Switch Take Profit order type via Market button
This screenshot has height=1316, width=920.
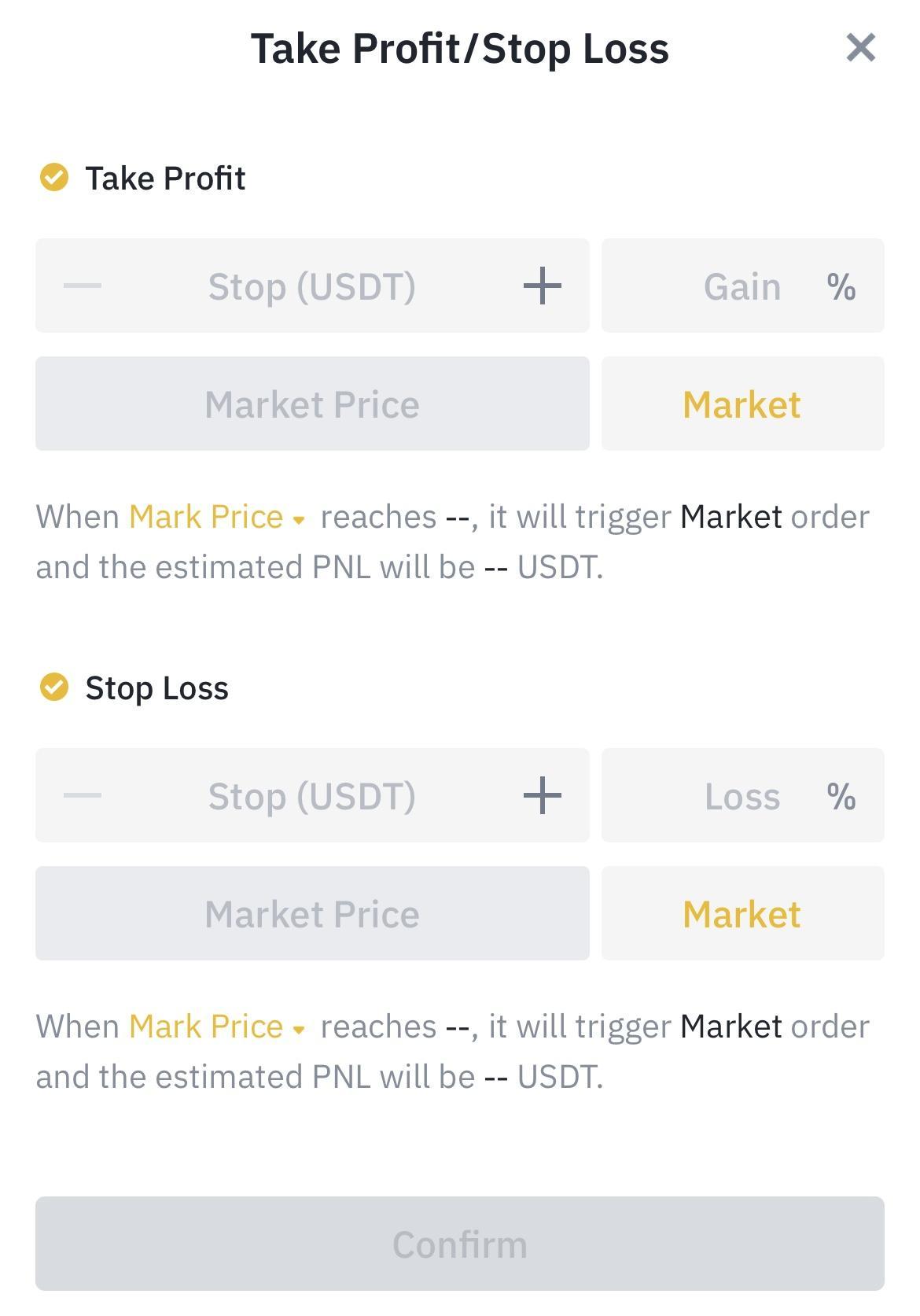[743, 404]
